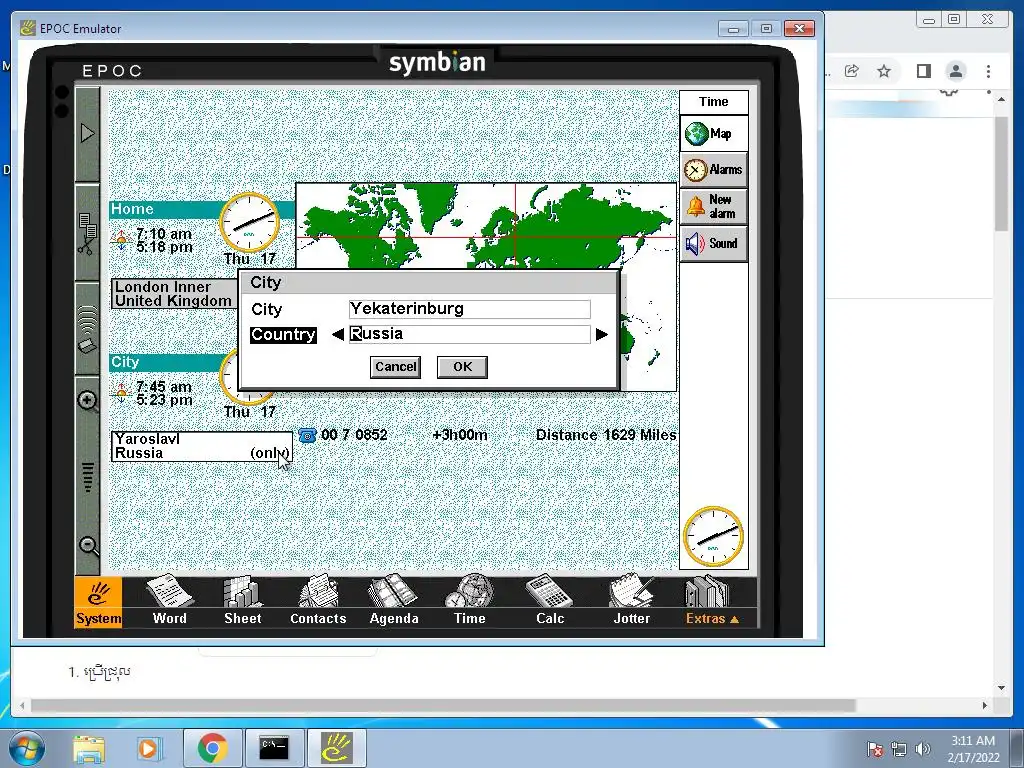Screen dimensions: 1024x768
Task: Cancel the City dialog
Action: coord(395,367)
